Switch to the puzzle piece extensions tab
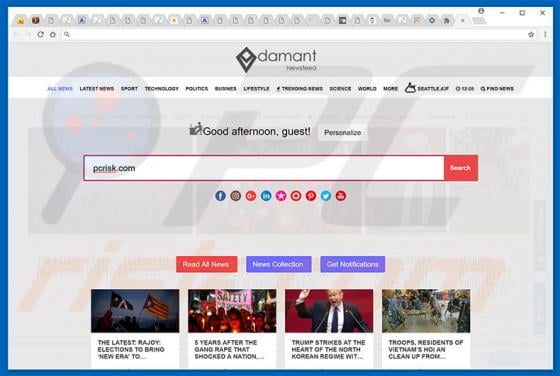This screenshot has height=376, width=560. tap(446, 21)
